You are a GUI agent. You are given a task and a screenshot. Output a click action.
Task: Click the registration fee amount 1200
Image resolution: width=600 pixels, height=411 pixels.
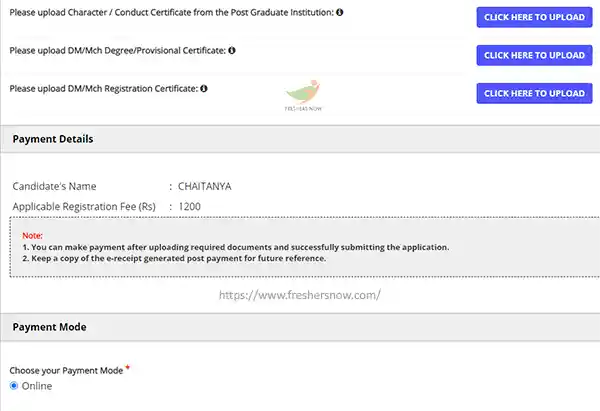[190, 207]
